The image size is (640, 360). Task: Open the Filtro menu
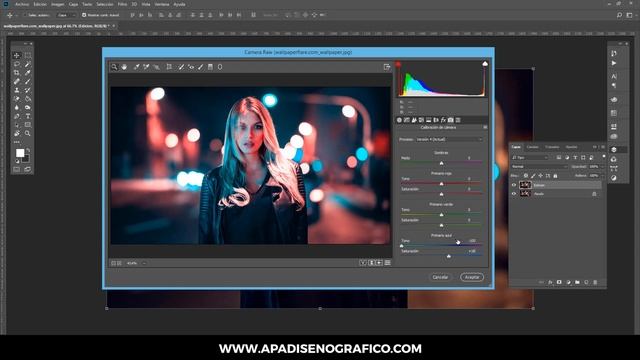[122, 4]
